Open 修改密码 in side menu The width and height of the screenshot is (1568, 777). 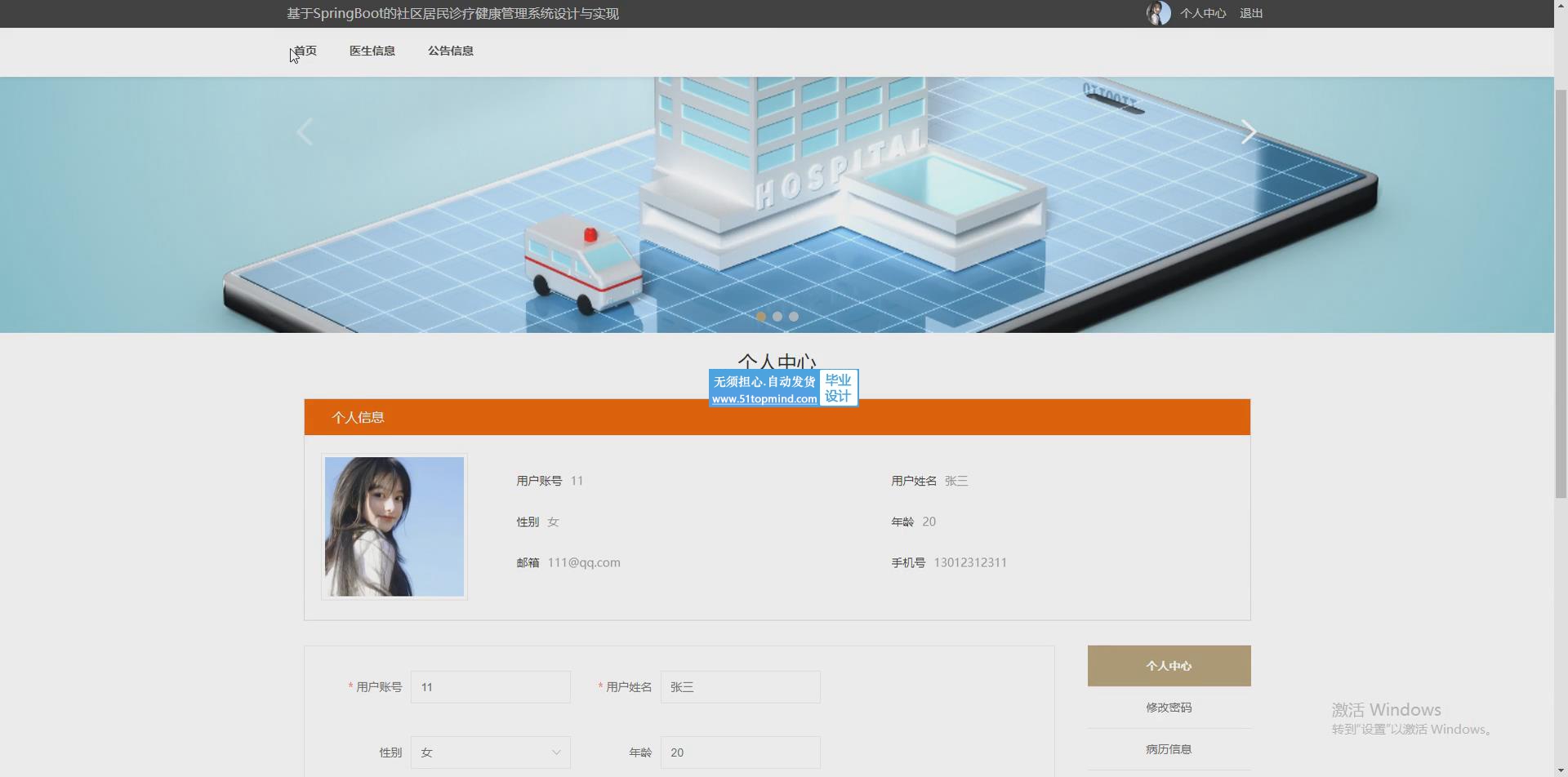click(1169, 708)
